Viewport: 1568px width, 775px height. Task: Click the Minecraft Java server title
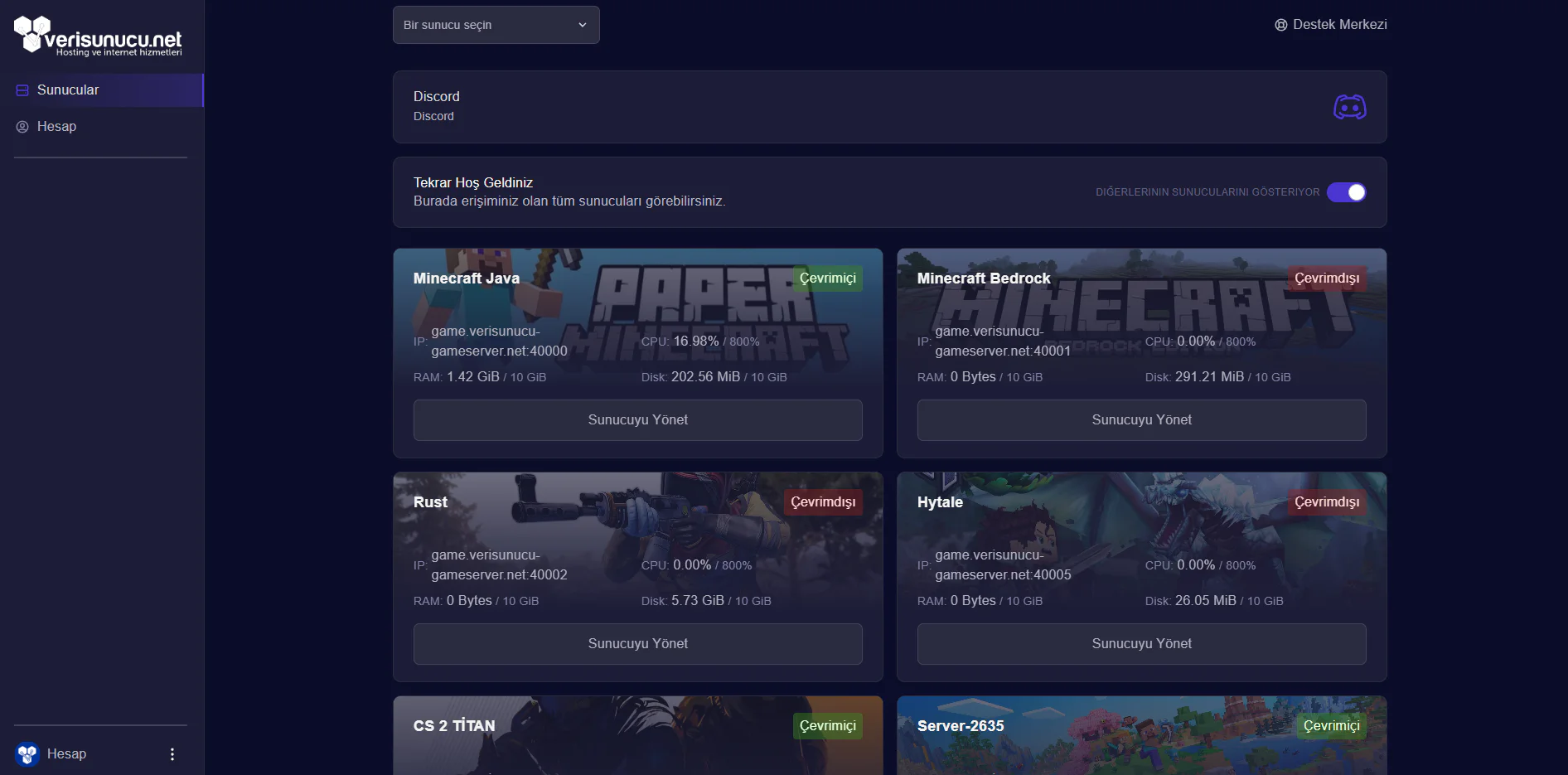[467, 279]
